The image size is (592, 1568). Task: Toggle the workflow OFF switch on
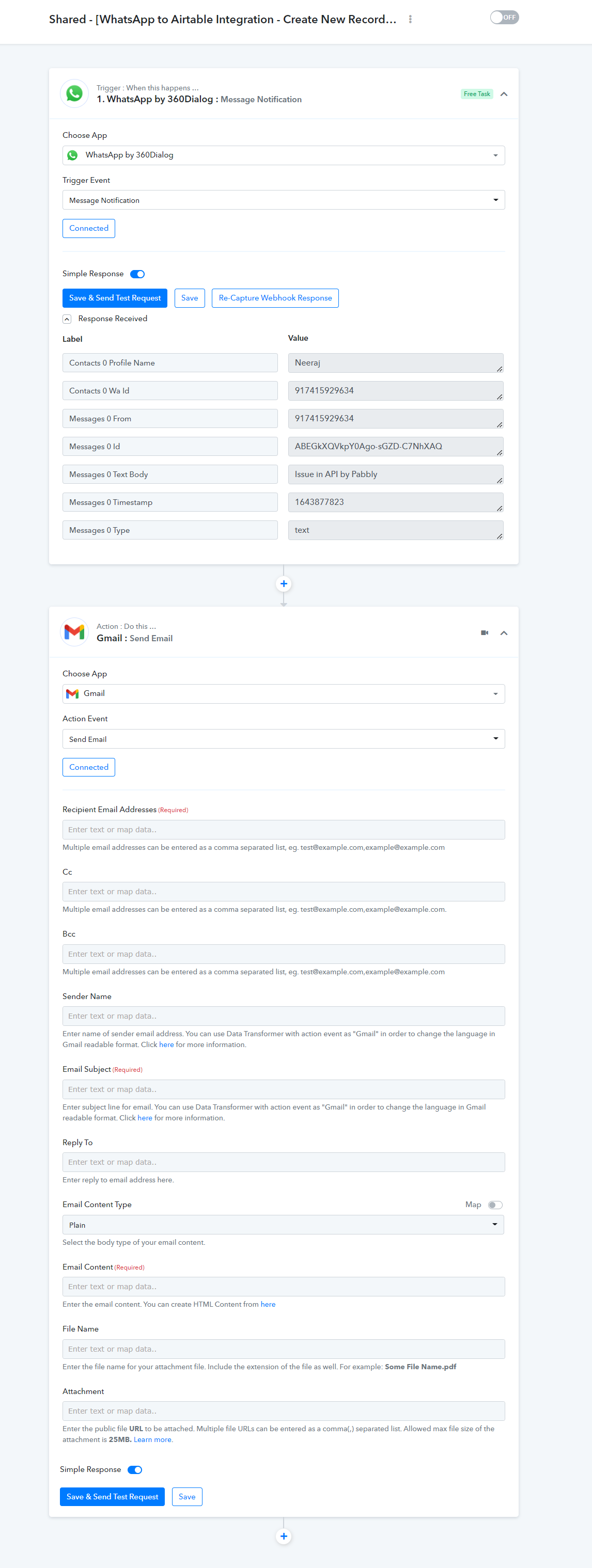tap(504, 18)
